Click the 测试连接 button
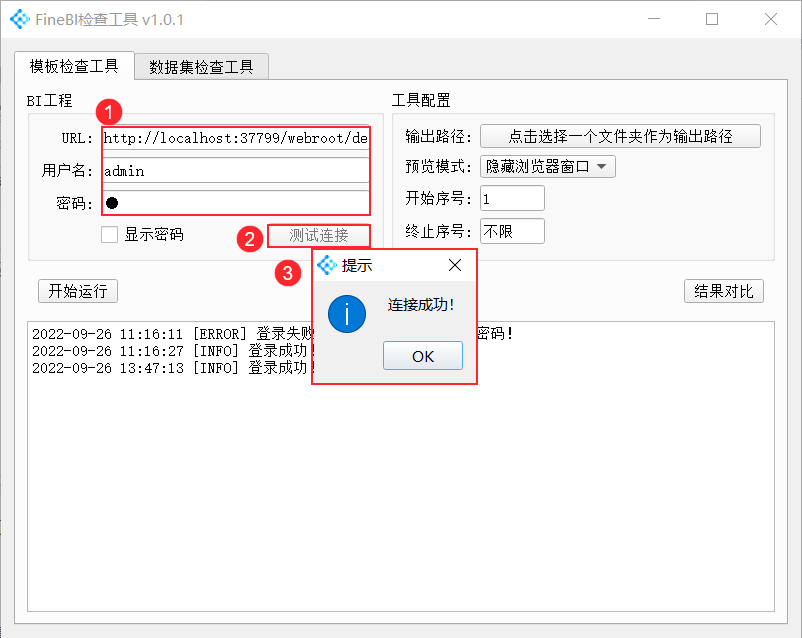Screen dimensions: 802x638 [x=319, y=236]
